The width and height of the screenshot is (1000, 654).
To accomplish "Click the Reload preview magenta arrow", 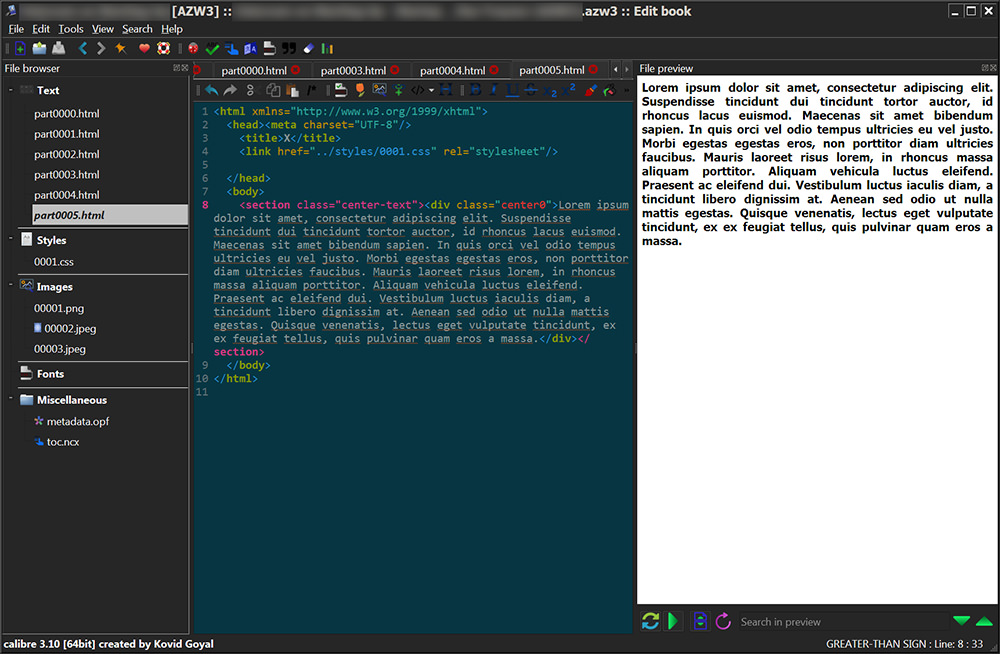I will tap(723, 621).
